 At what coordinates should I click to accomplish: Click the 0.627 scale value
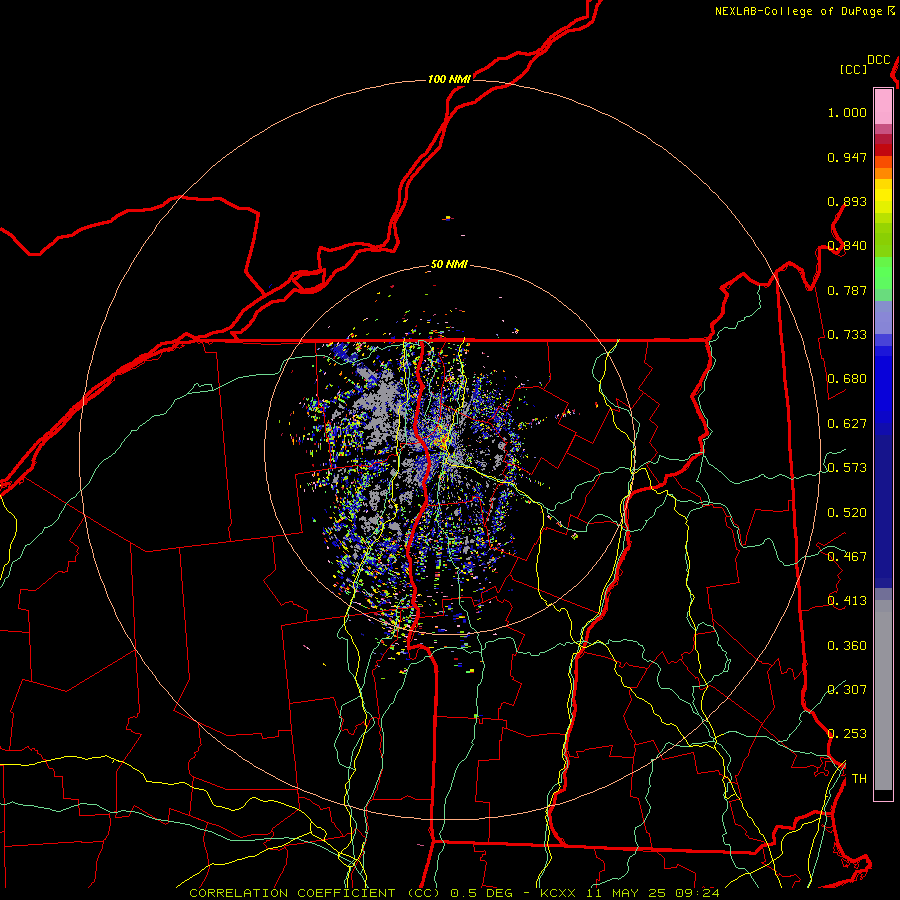tap(847, 424)
